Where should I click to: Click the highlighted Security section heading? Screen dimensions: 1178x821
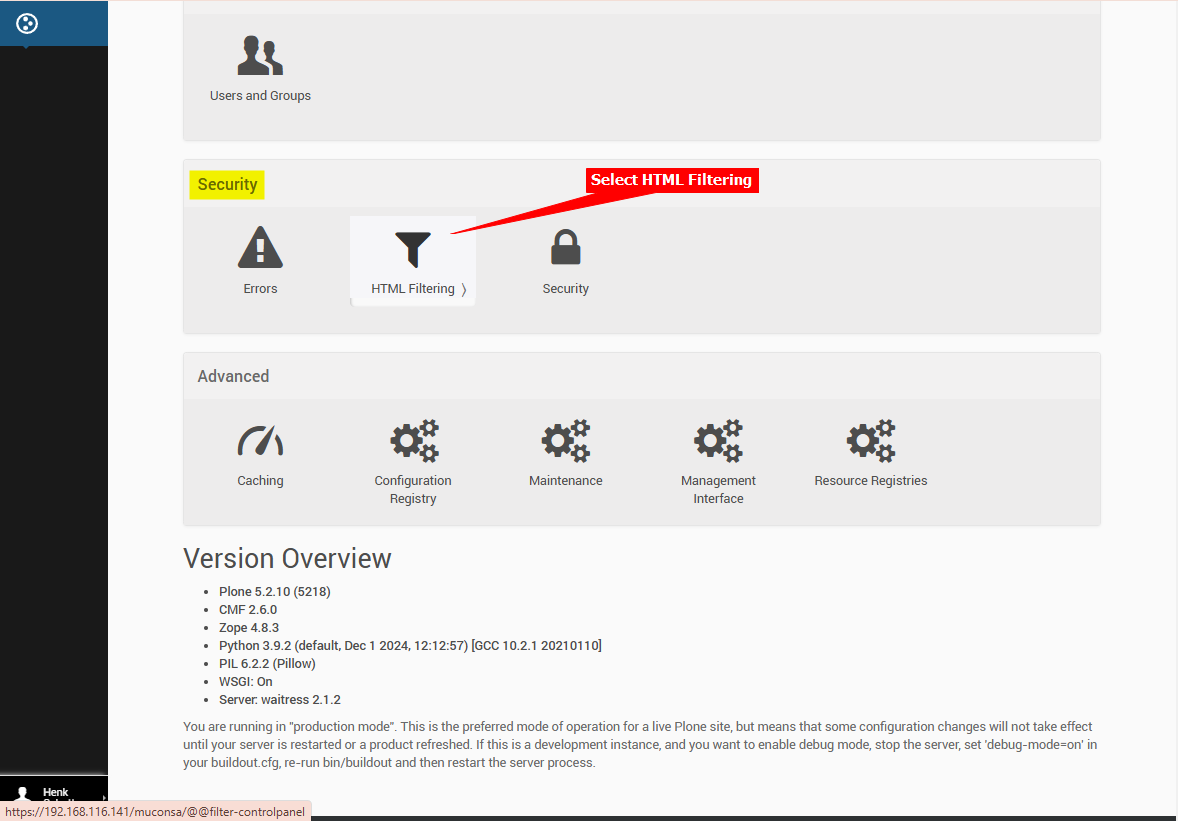tap(227, 184)
